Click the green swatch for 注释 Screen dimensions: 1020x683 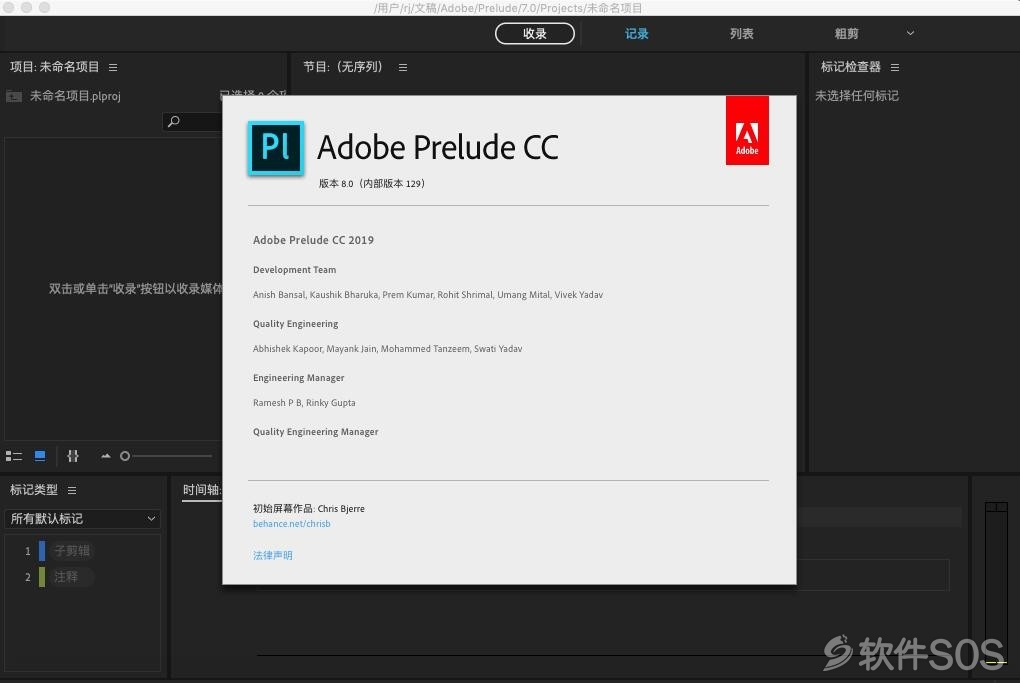(42, 577)
